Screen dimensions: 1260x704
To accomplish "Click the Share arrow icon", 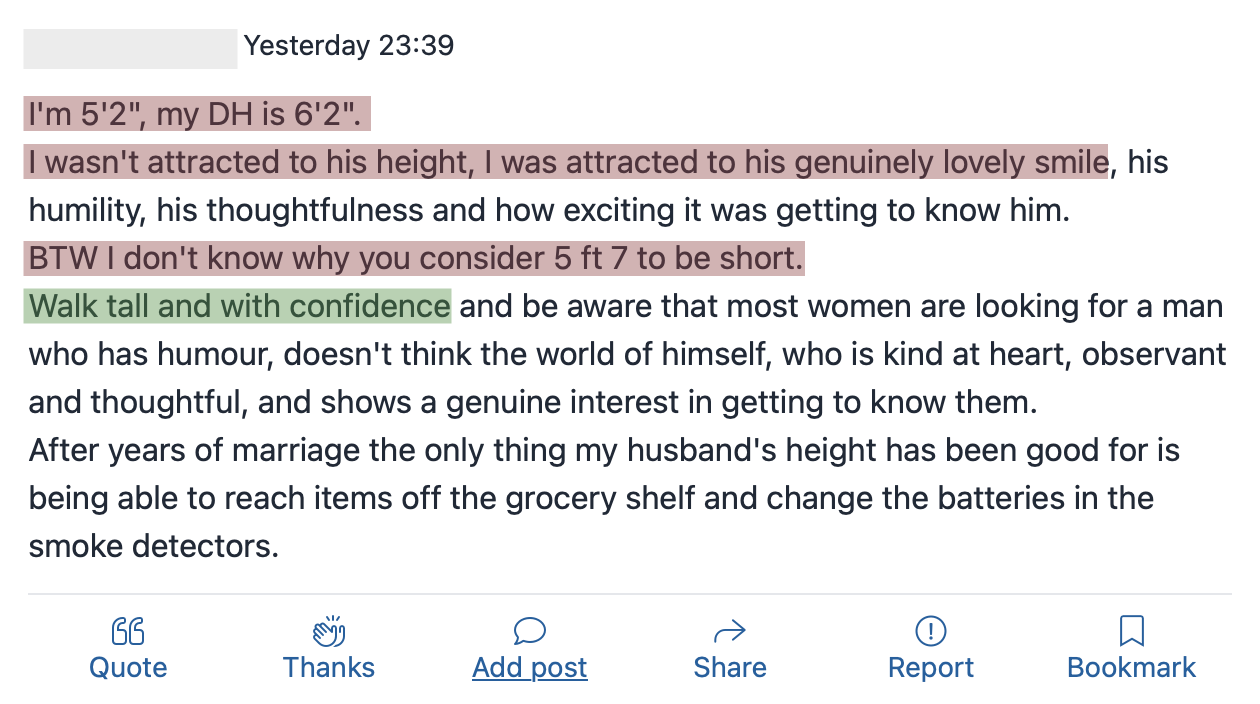I will pyautogui.click(x=730, y=631).
